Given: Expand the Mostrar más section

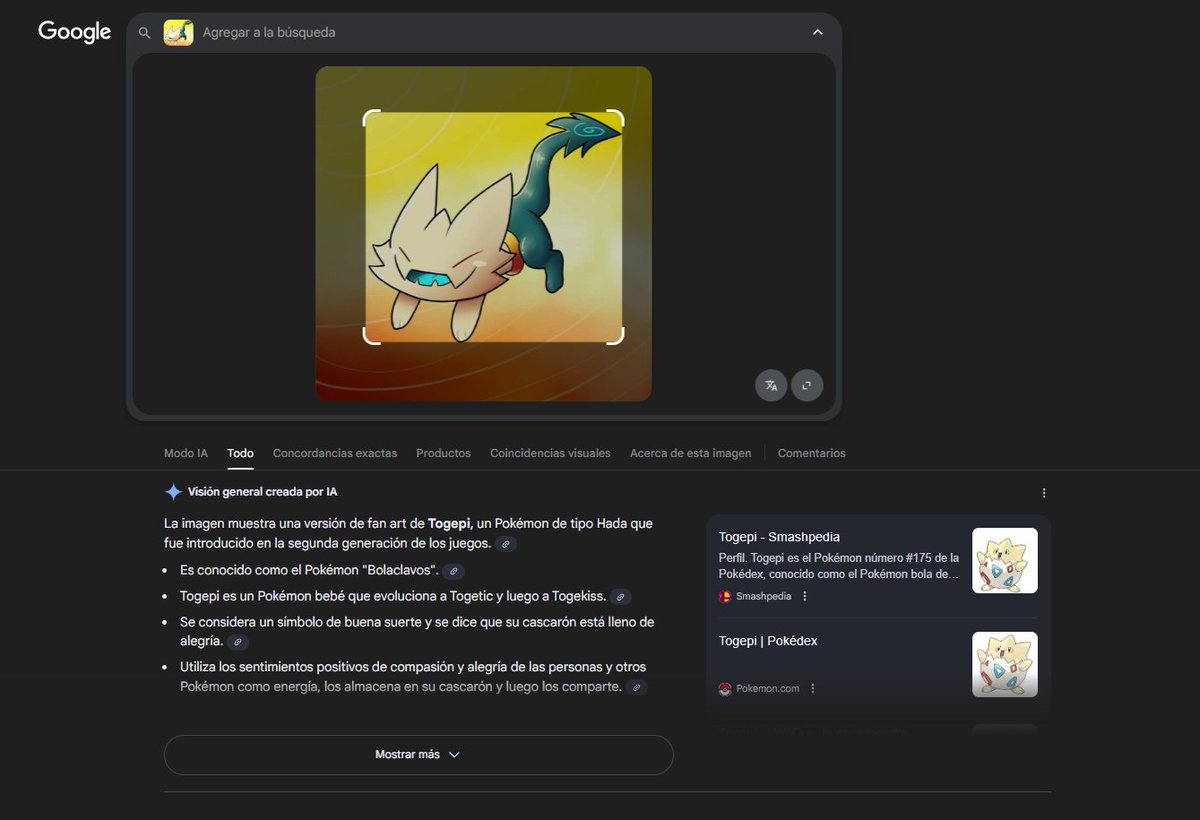Looking at the screenshot, I should click(417, 755).
